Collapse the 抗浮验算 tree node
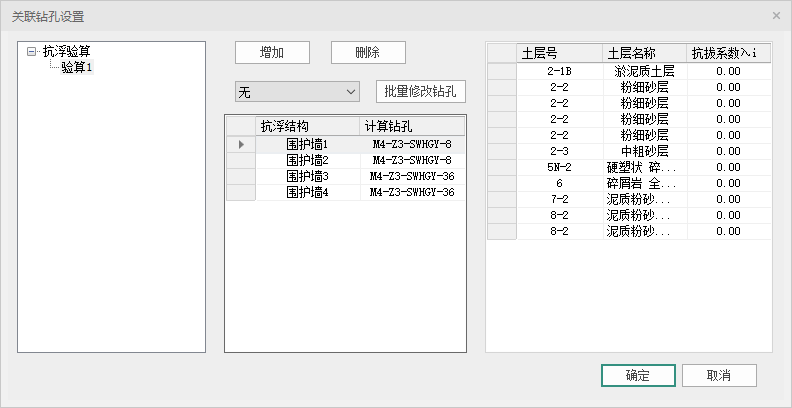Viewport: 792px width, 408px height. pos(33,51)
